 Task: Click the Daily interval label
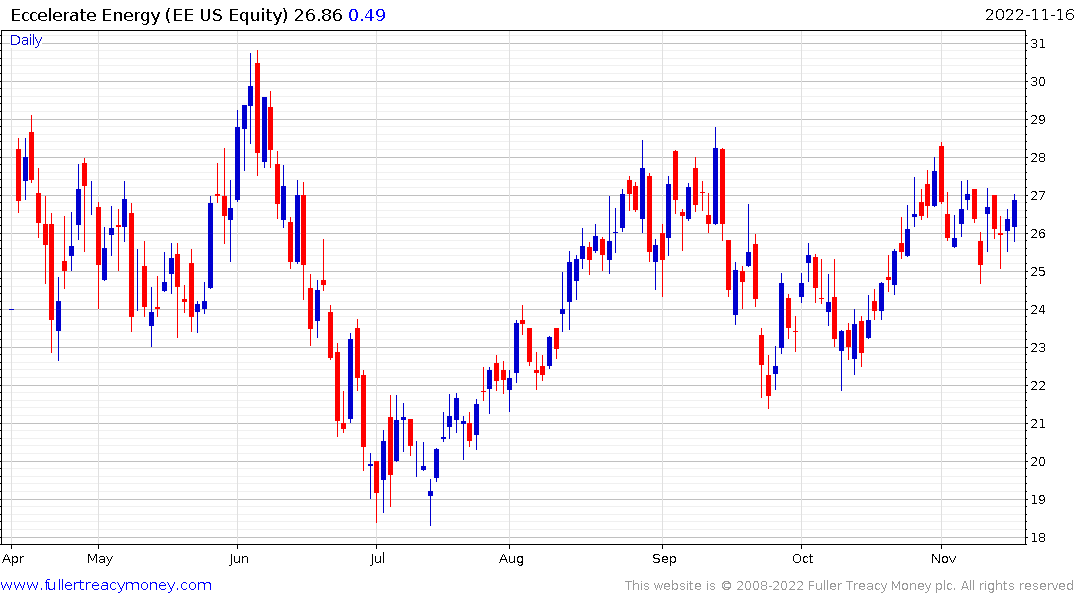[x=26, y=40]
